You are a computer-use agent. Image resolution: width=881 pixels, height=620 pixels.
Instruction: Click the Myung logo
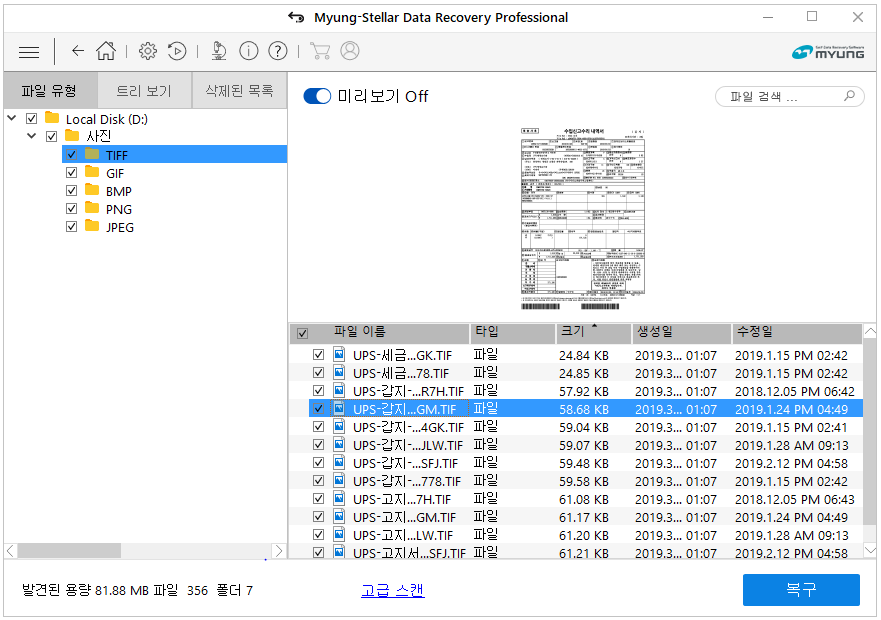[x=828, y=52]
